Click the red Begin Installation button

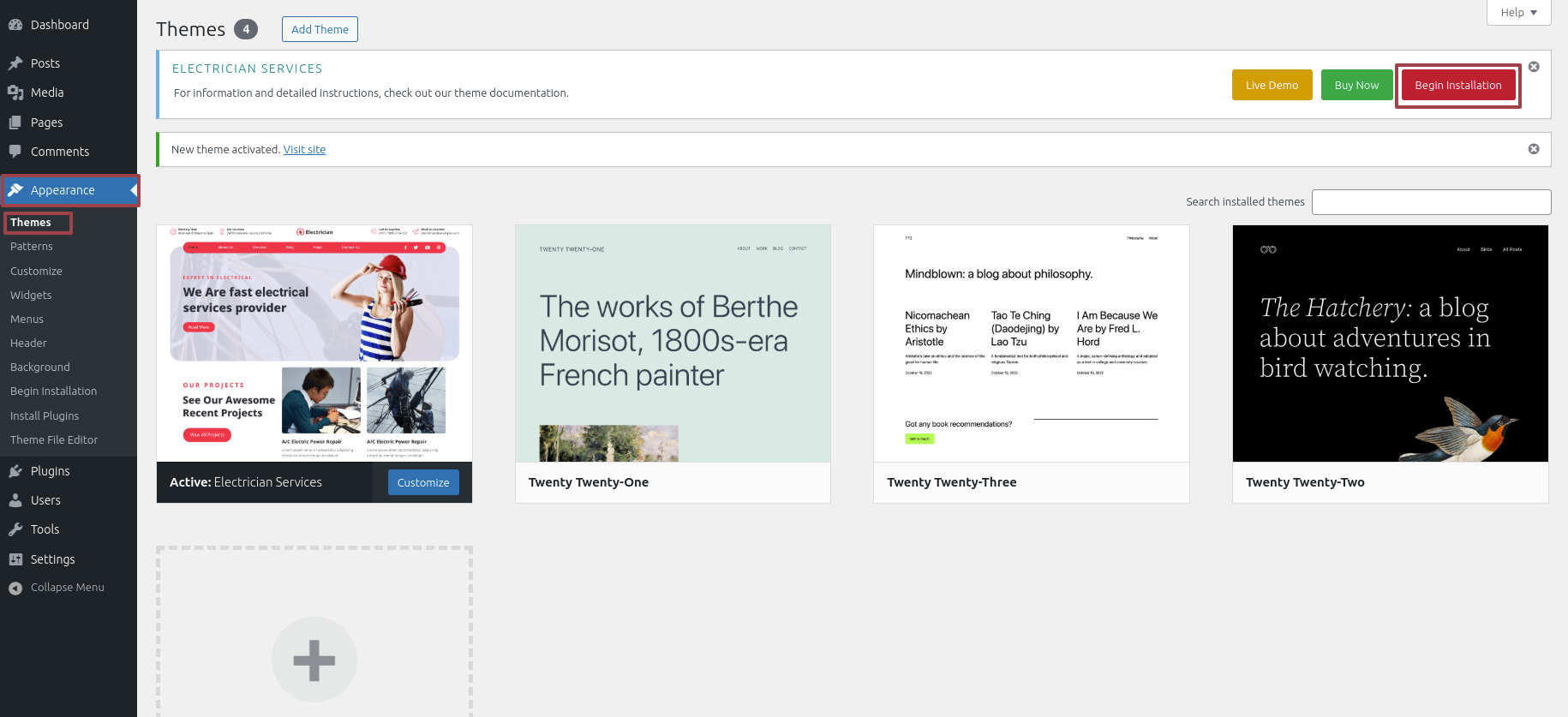coord(1457,85)
